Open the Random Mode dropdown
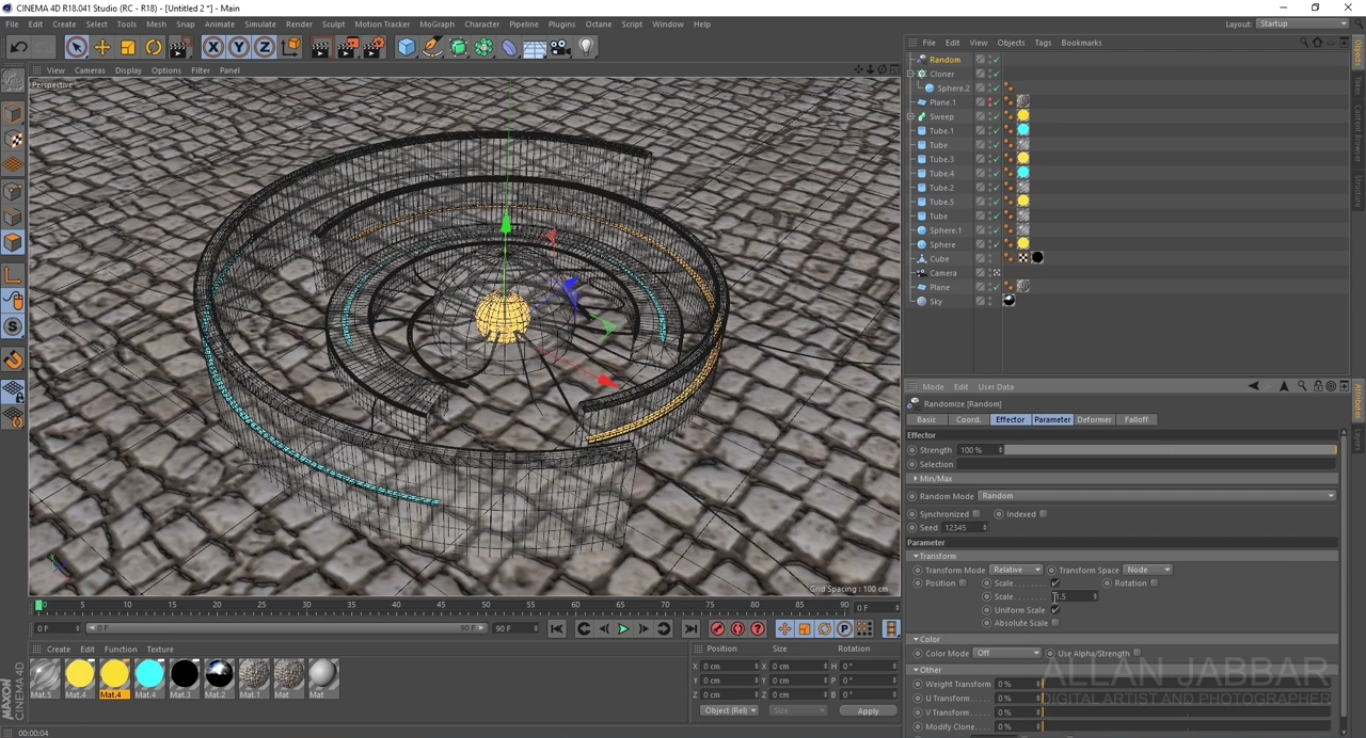The width and height of the screenshot is (1366, 738). [1150, 495]
